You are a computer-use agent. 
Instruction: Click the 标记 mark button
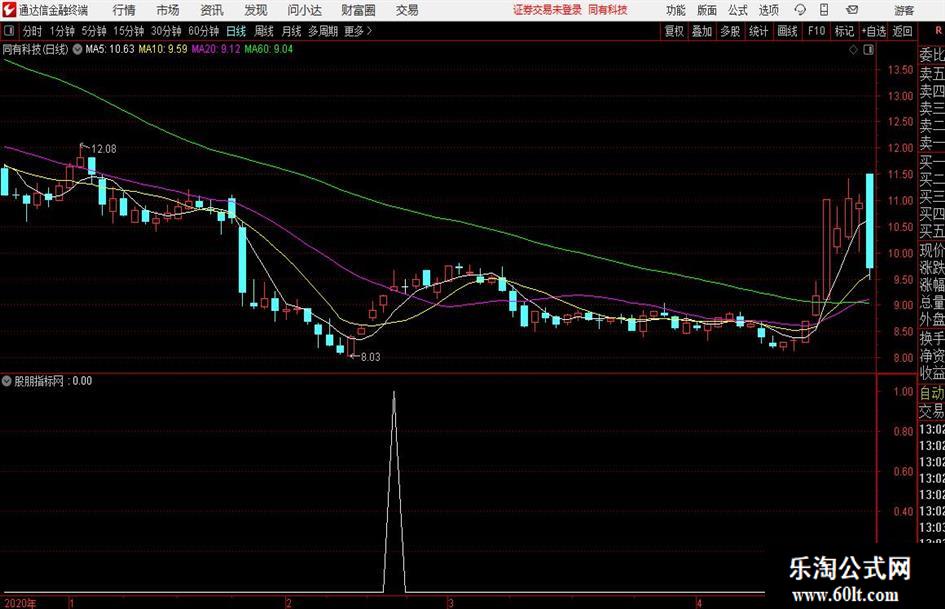tap(844, 31)
